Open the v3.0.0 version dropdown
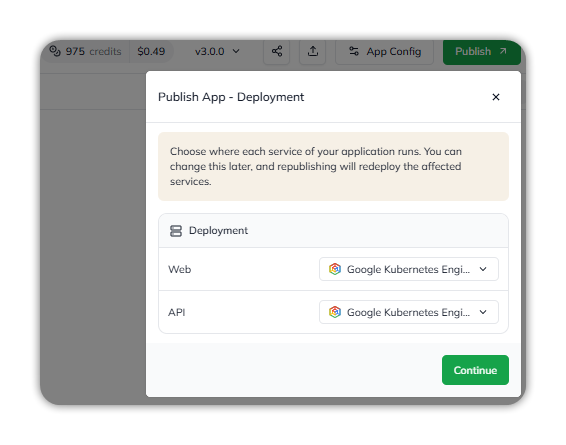This screenshot has height=445, width=566. pos(217,51)
